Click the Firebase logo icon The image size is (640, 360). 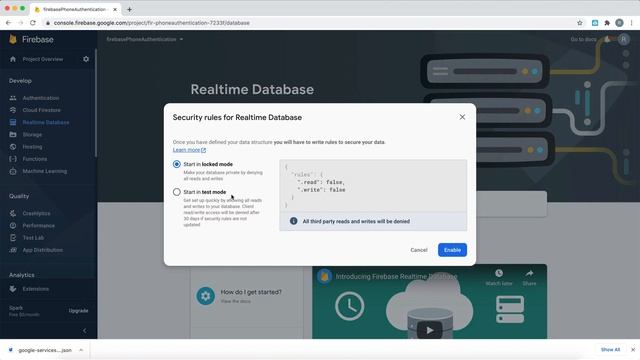(13, 39)
